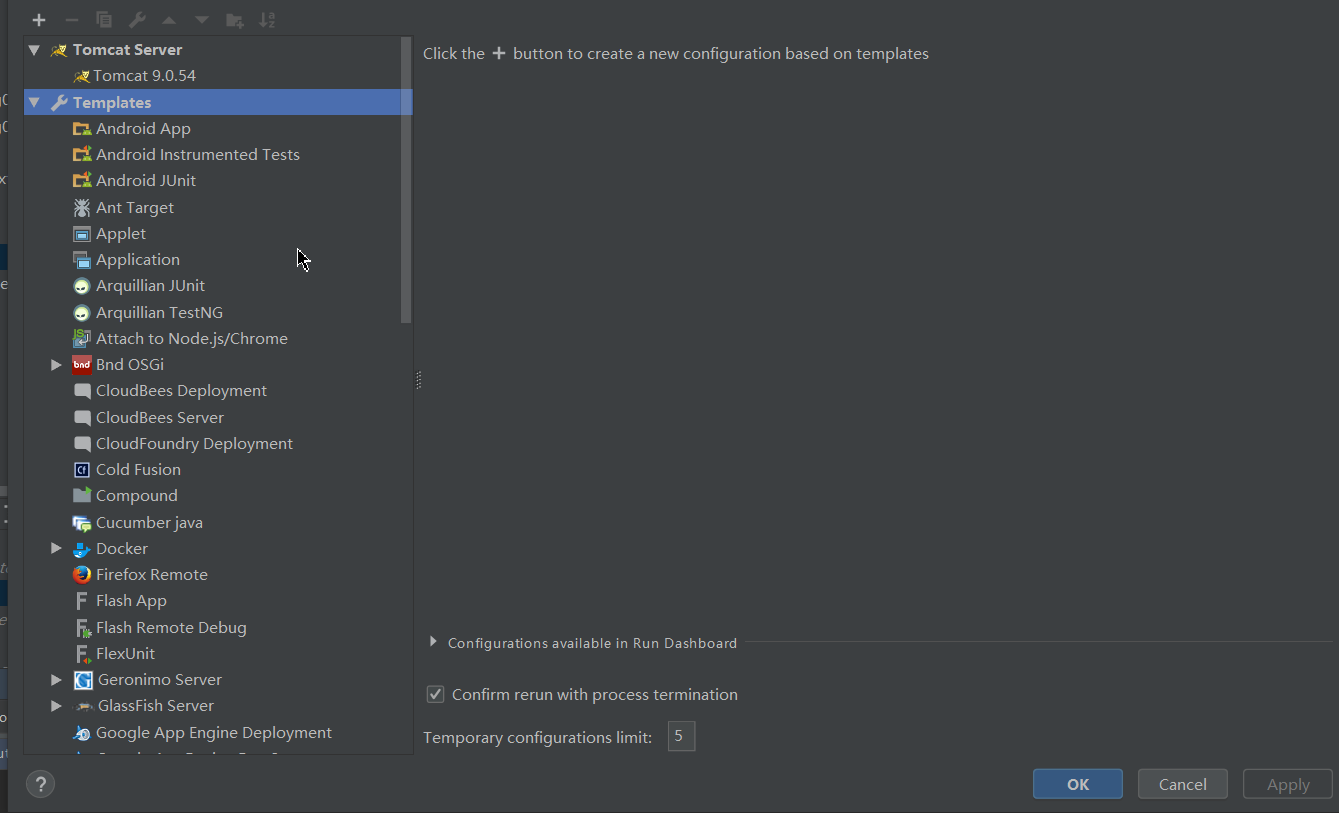Click the Application template icon

click(x=82, y=259)
